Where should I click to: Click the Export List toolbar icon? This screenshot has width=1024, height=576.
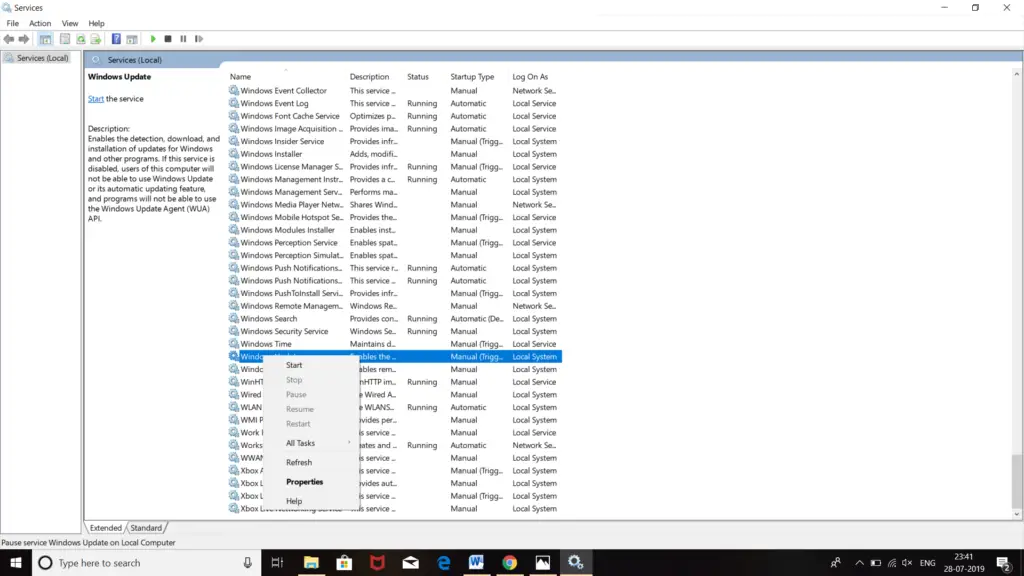[96, 39]
